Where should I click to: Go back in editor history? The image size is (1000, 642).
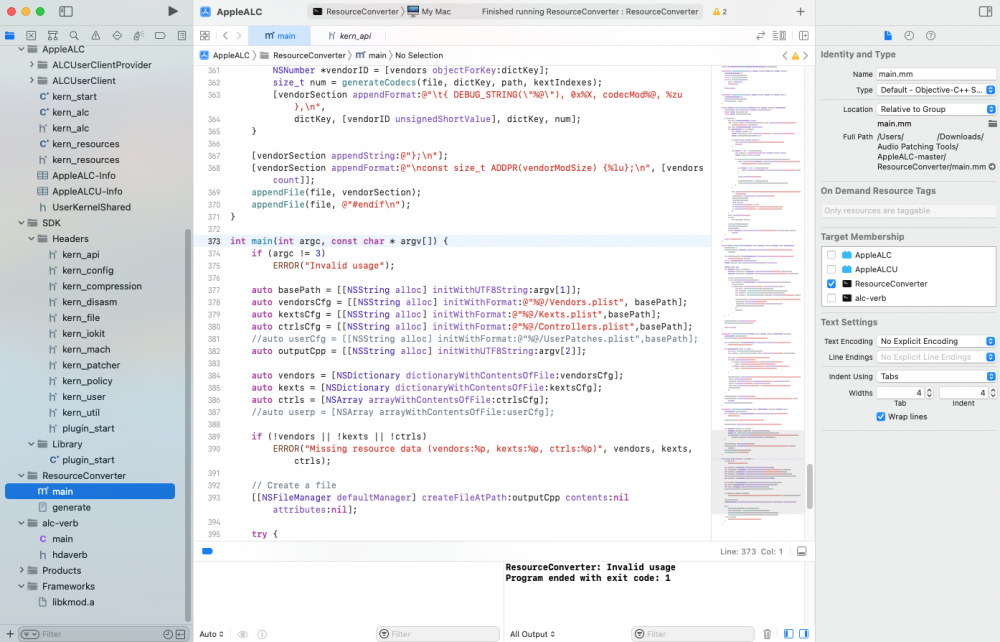point(225,36)
